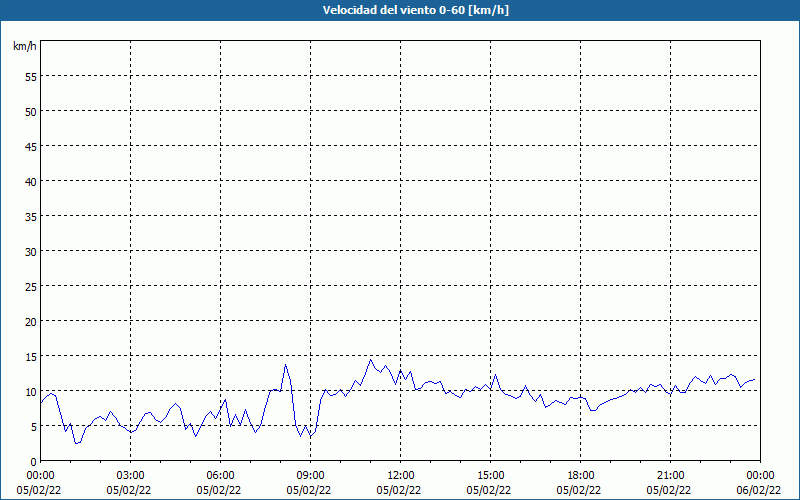Click the y-axis label "50"
The width and height of the screenshot is (800, 500).
coord(31,112)
